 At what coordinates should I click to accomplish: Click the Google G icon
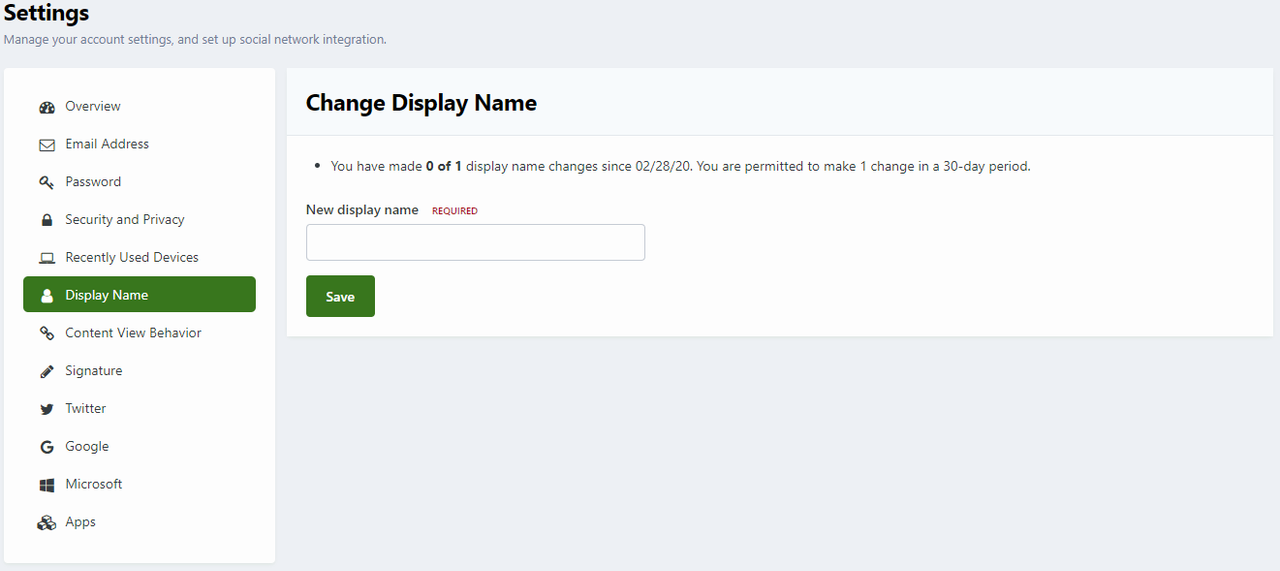[x=46, y=447]
